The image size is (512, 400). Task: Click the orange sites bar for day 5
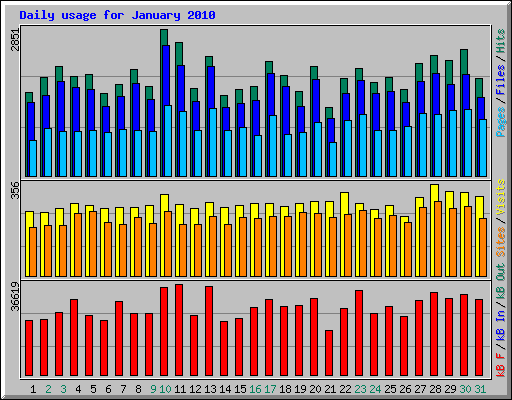93,244
